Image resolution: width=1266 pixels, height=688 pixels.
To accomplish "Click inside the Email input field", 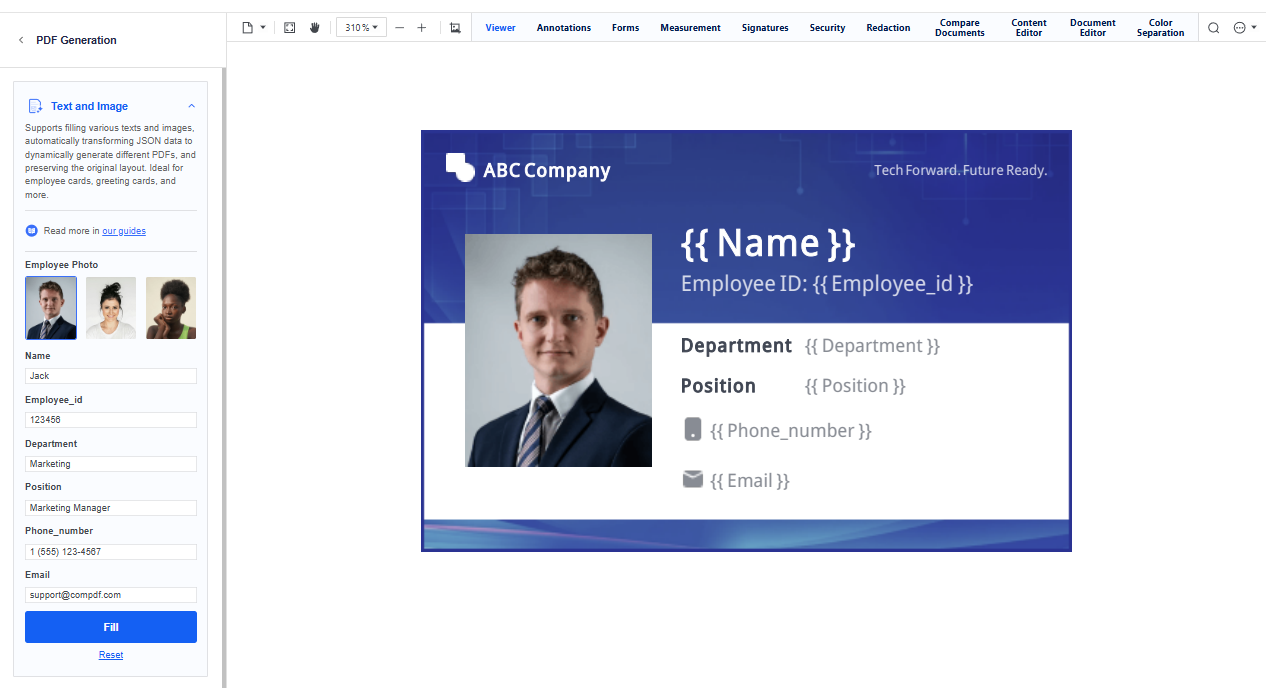I will point(110,595).
